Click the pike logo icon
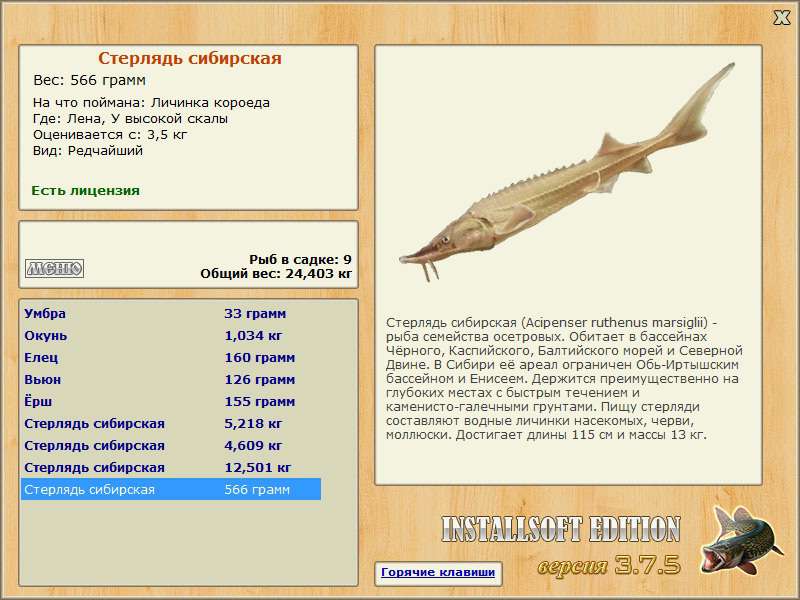800x600 pixels. 741,541
